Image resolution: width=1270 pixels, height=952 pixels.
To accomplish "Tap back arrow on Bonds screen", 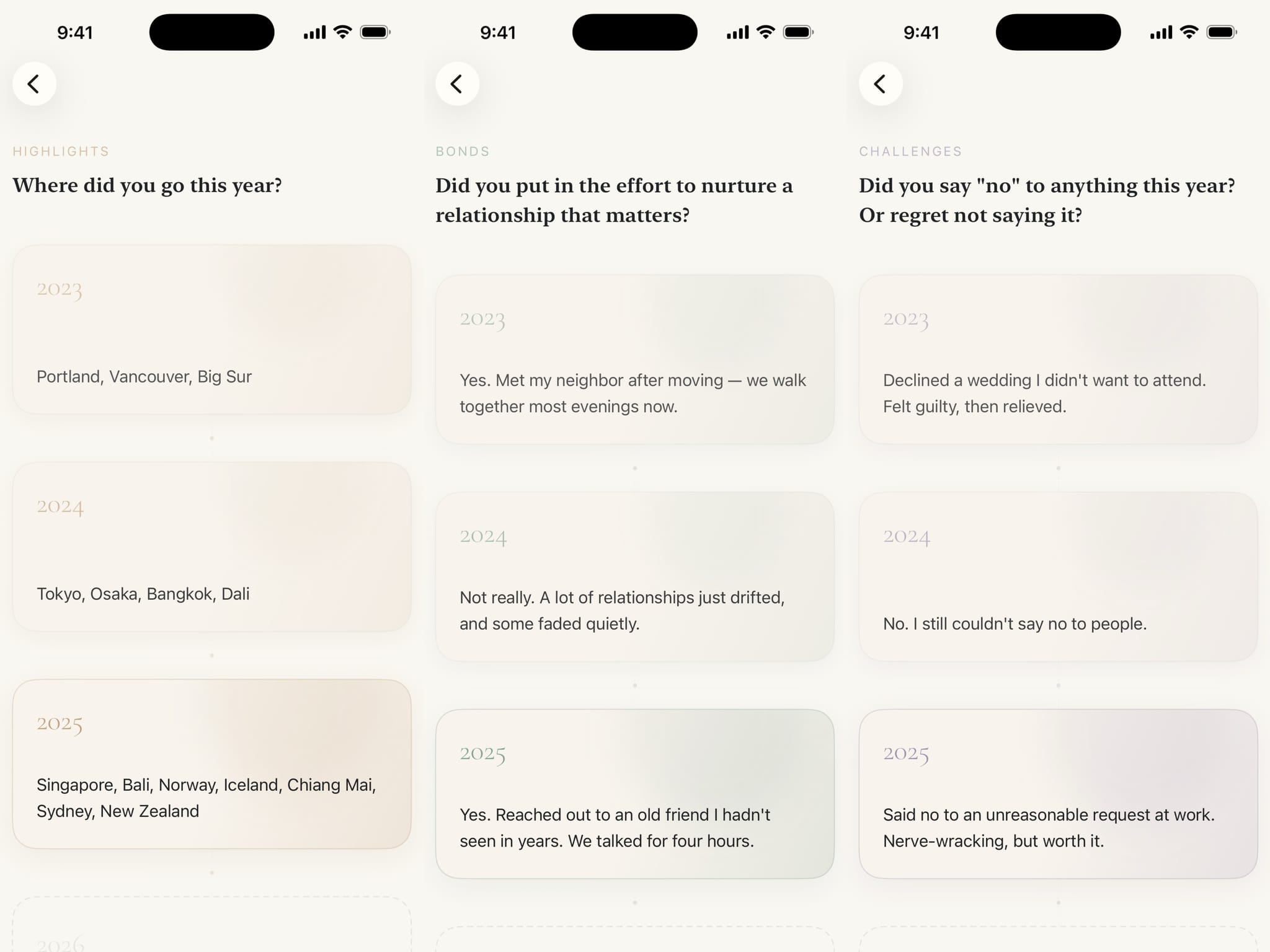I will [x=457, y=84].
